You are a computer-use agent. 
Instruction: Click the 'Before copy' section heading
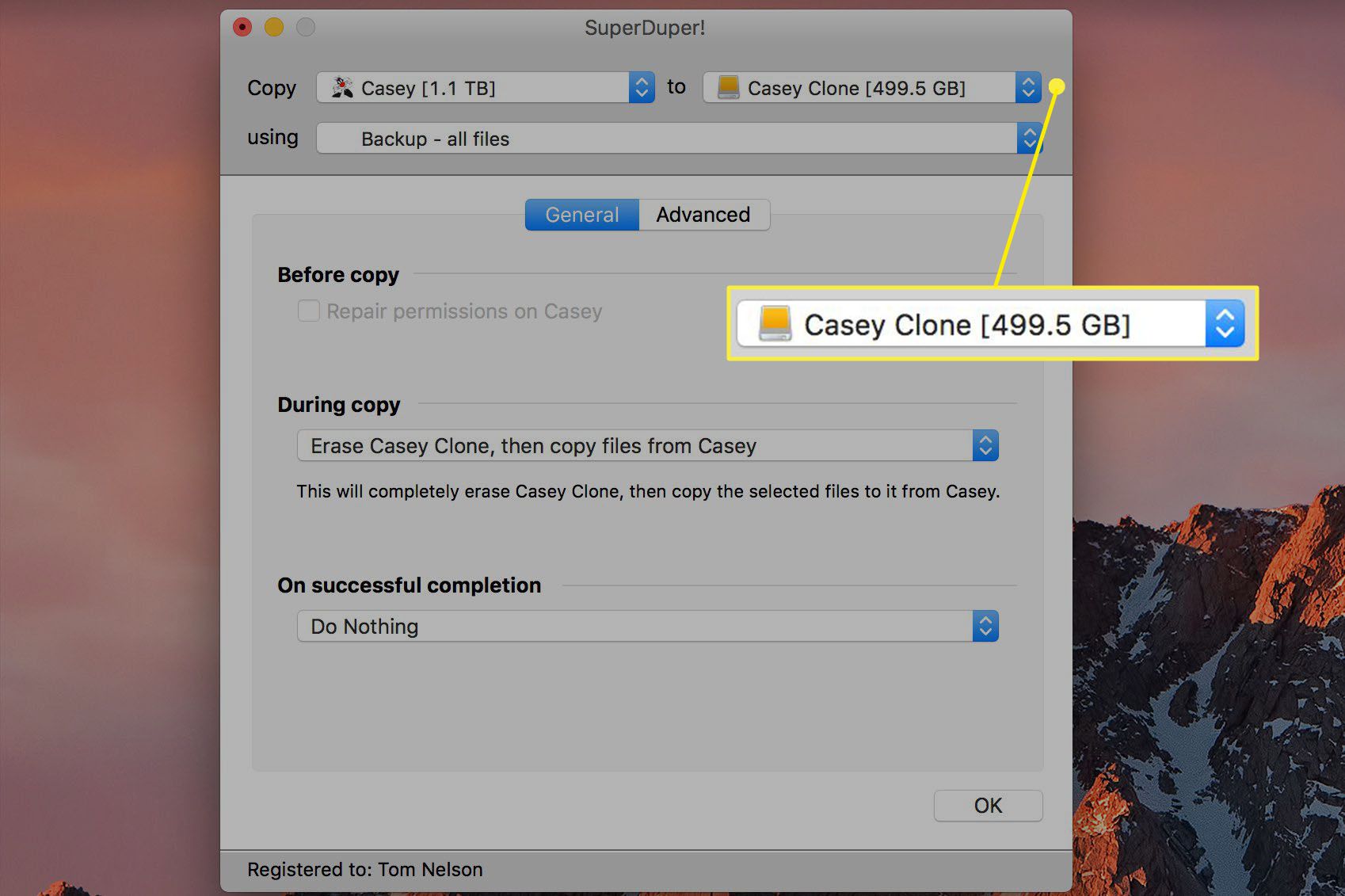point(338,275)
